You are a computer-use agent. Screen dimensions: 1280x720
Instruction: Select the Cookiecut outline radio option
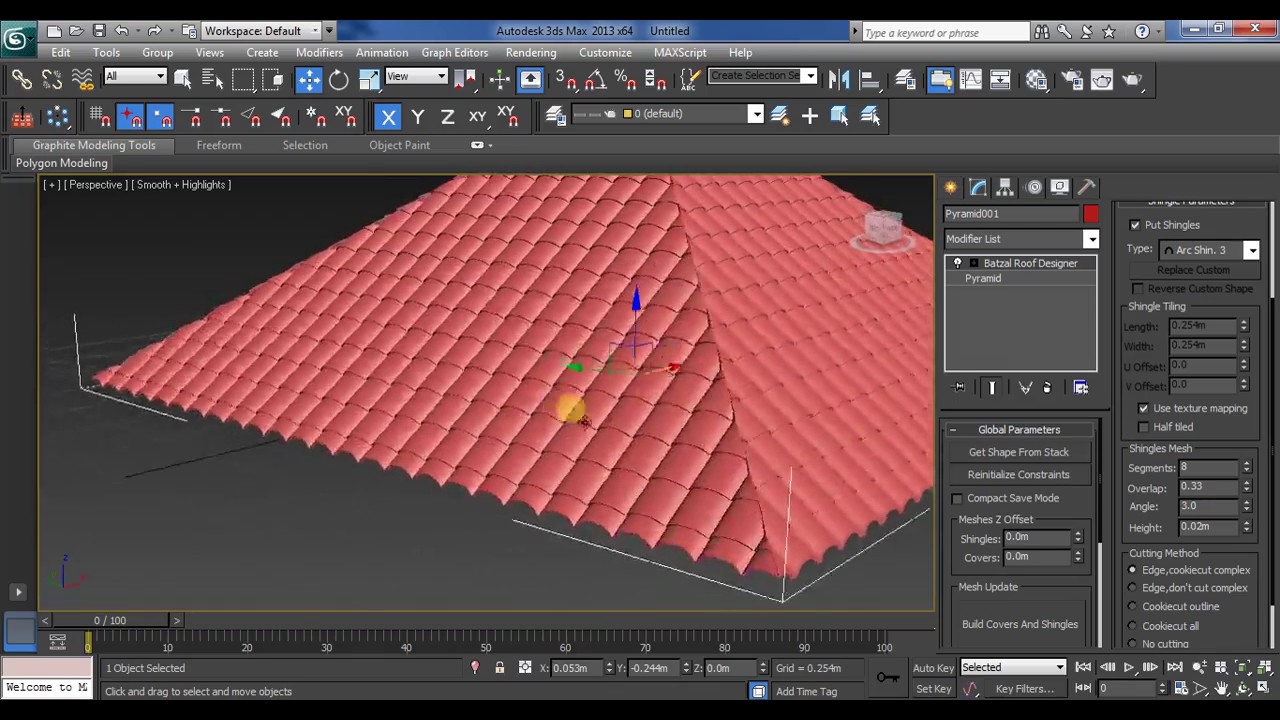[x=1133, y=607]
